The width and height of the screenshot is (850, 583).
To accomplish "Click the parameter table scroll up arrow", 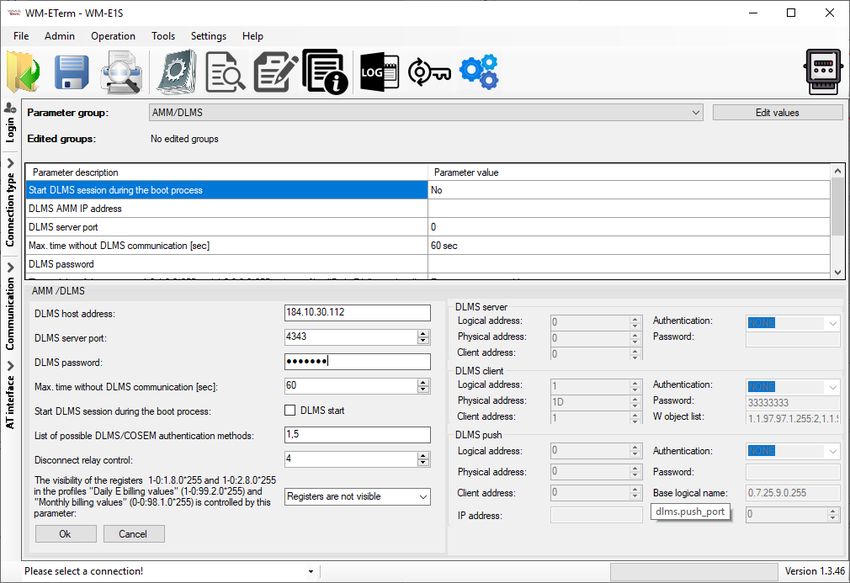I will (838, 171).
